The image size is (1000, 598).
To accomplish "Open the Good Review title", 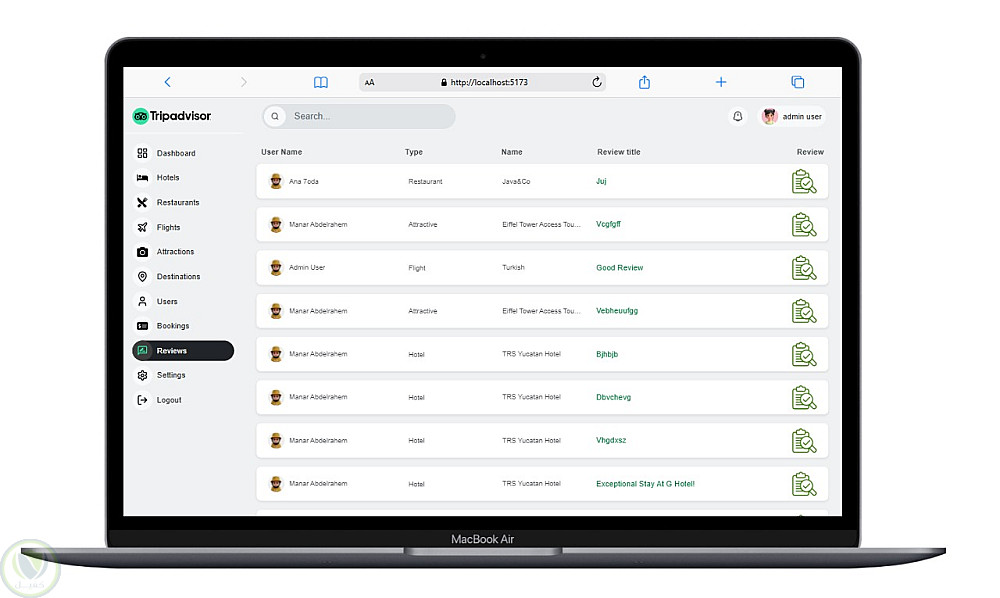I will click(619, 268).
